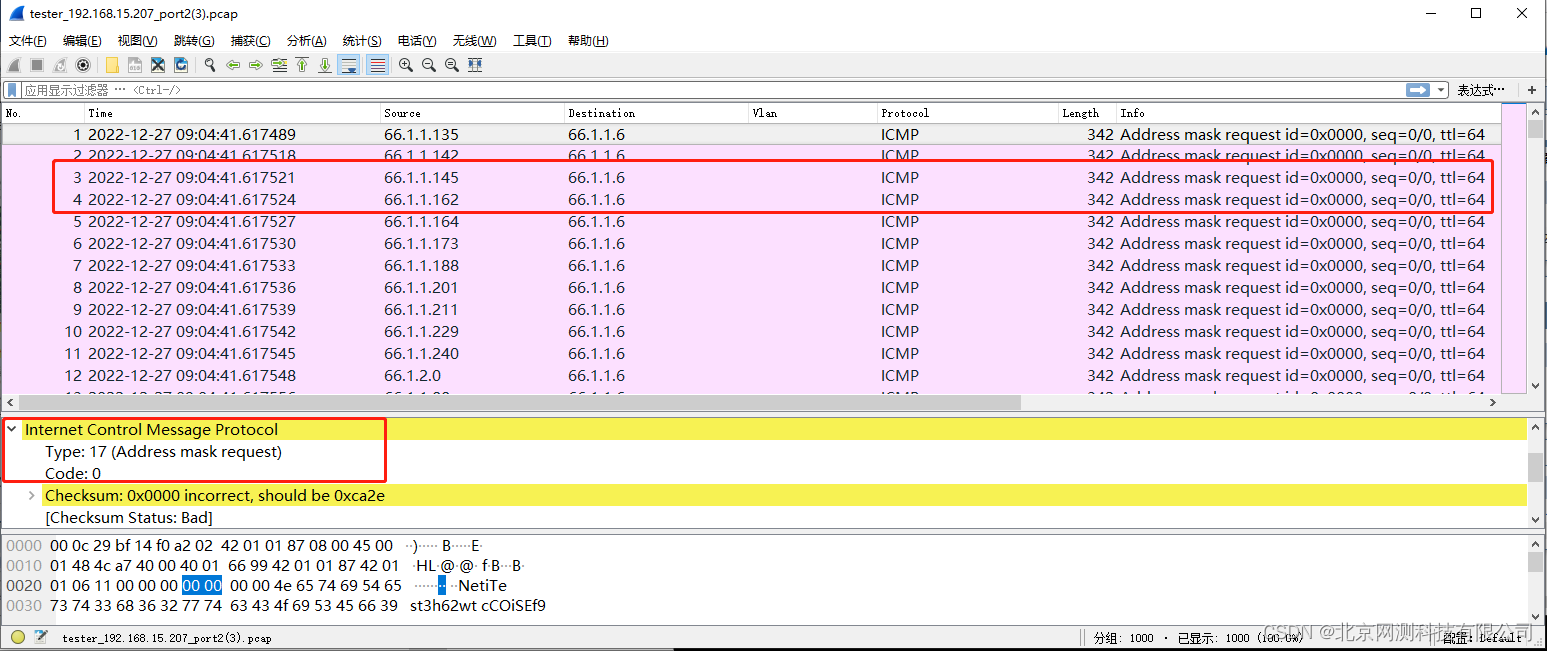Open the 编辑(E) menu

[82, 41]
